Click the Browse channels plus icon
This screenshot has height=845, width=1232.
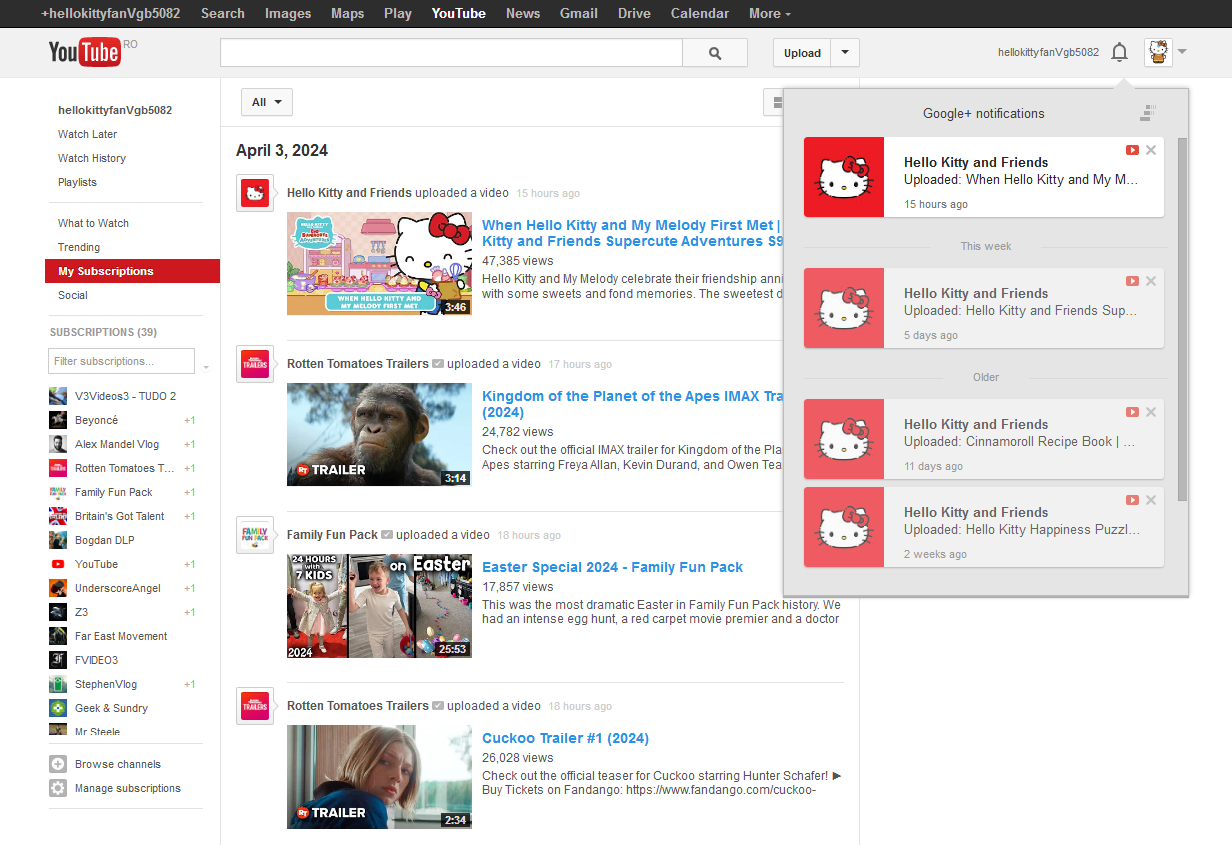coord(58,764)
